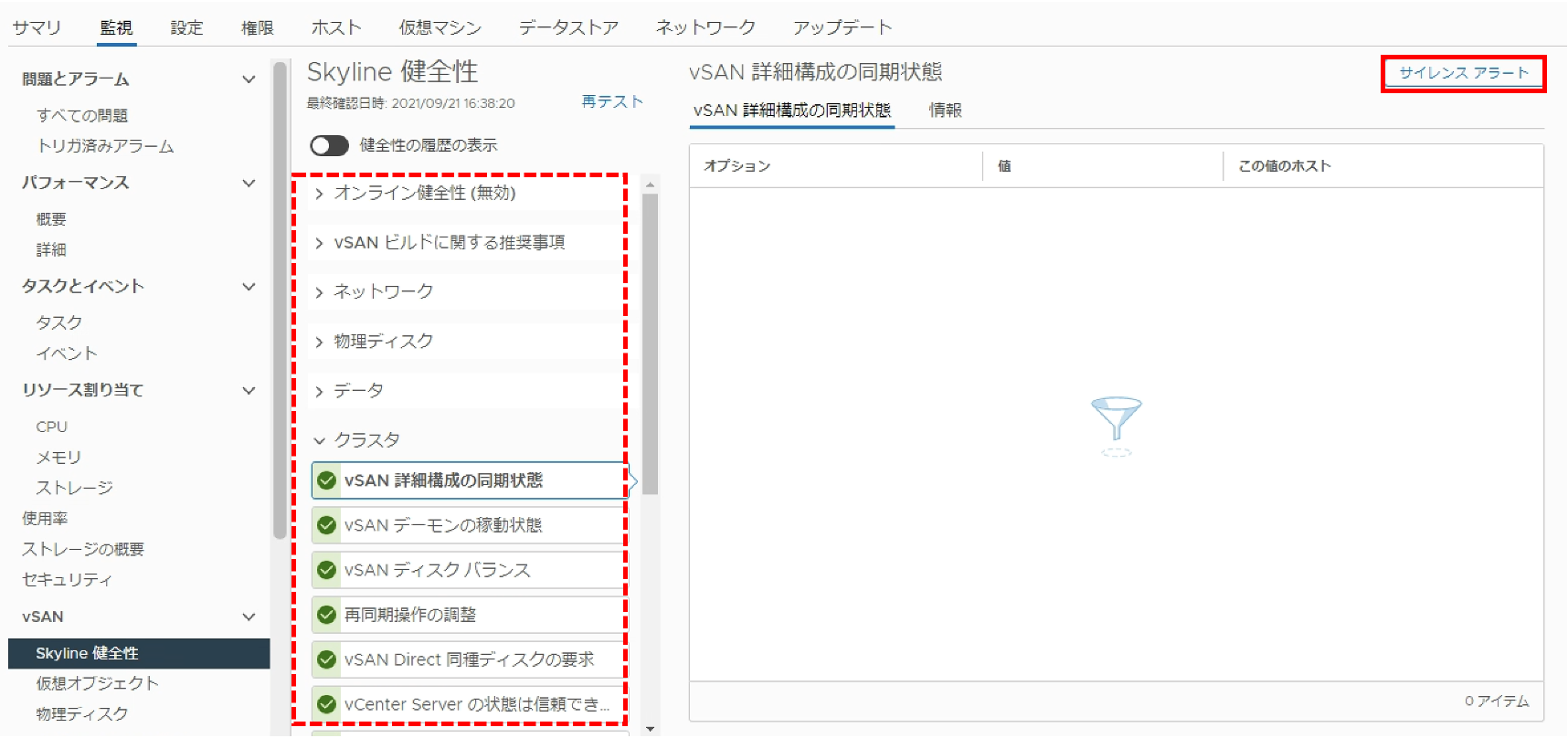1568x738 pixels.
Task: Click green status icon for 再同期操作の調整
Action: (x=326, y=615)
